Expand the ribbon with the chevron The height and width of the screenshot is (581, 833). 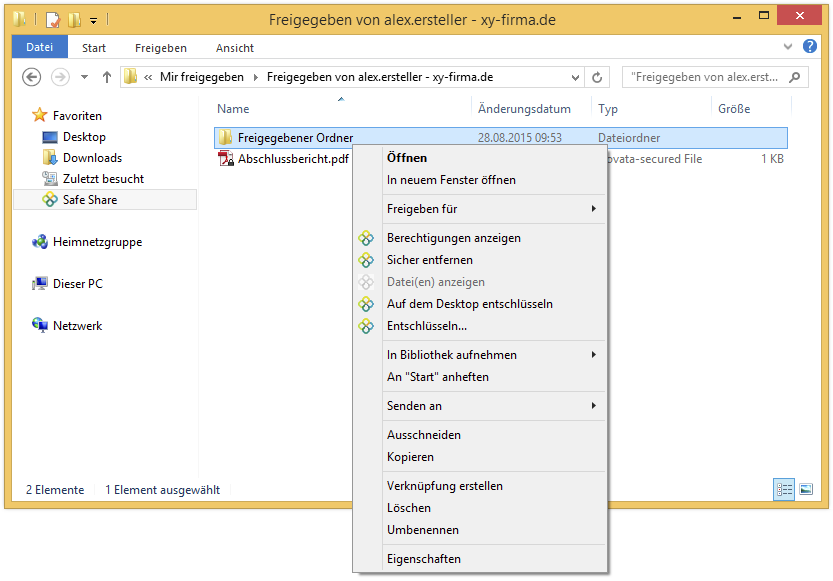point(788,47)
